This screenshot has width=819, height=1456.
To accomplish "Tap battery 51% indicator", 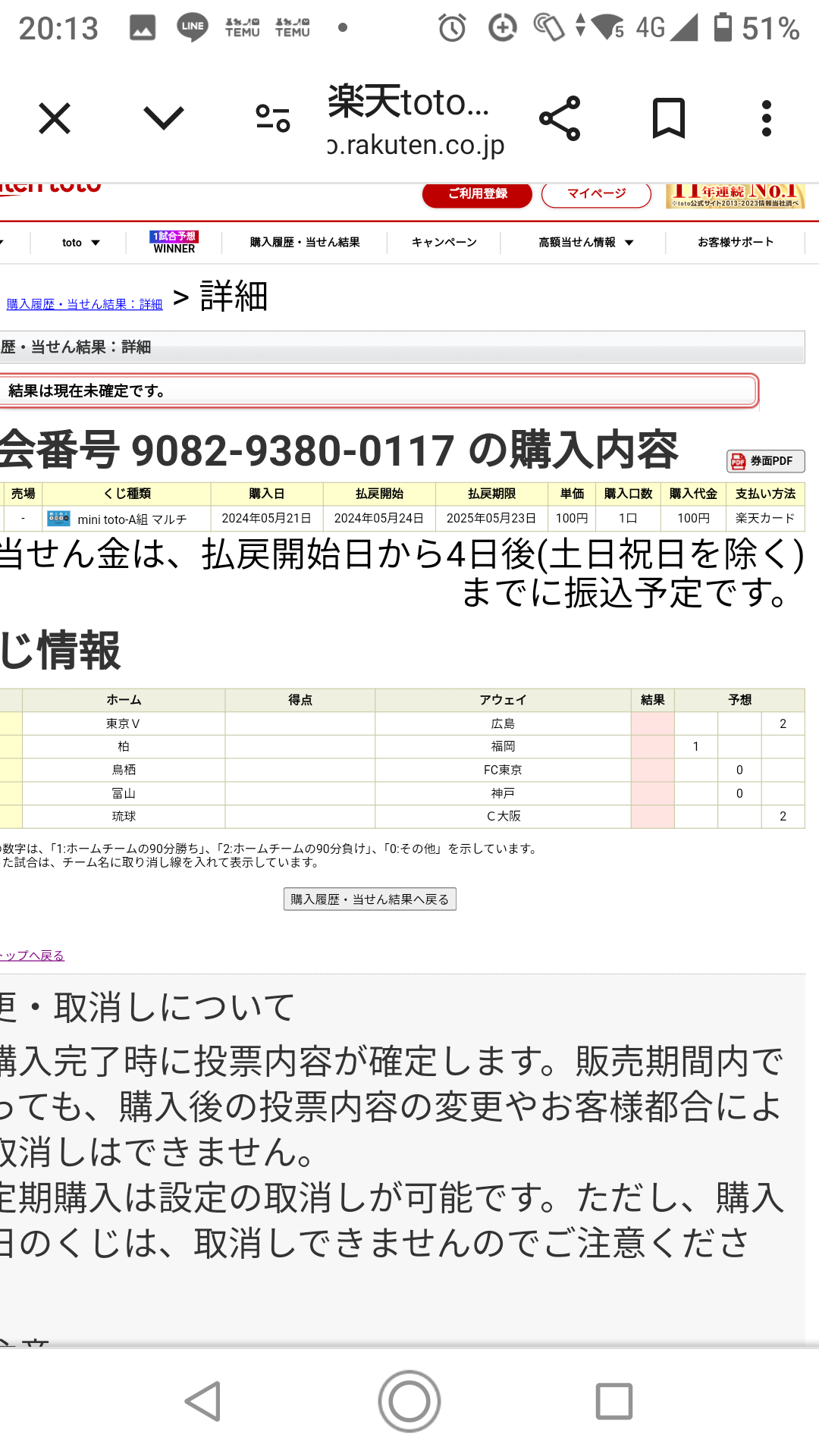I will click(x=757, y=28).
